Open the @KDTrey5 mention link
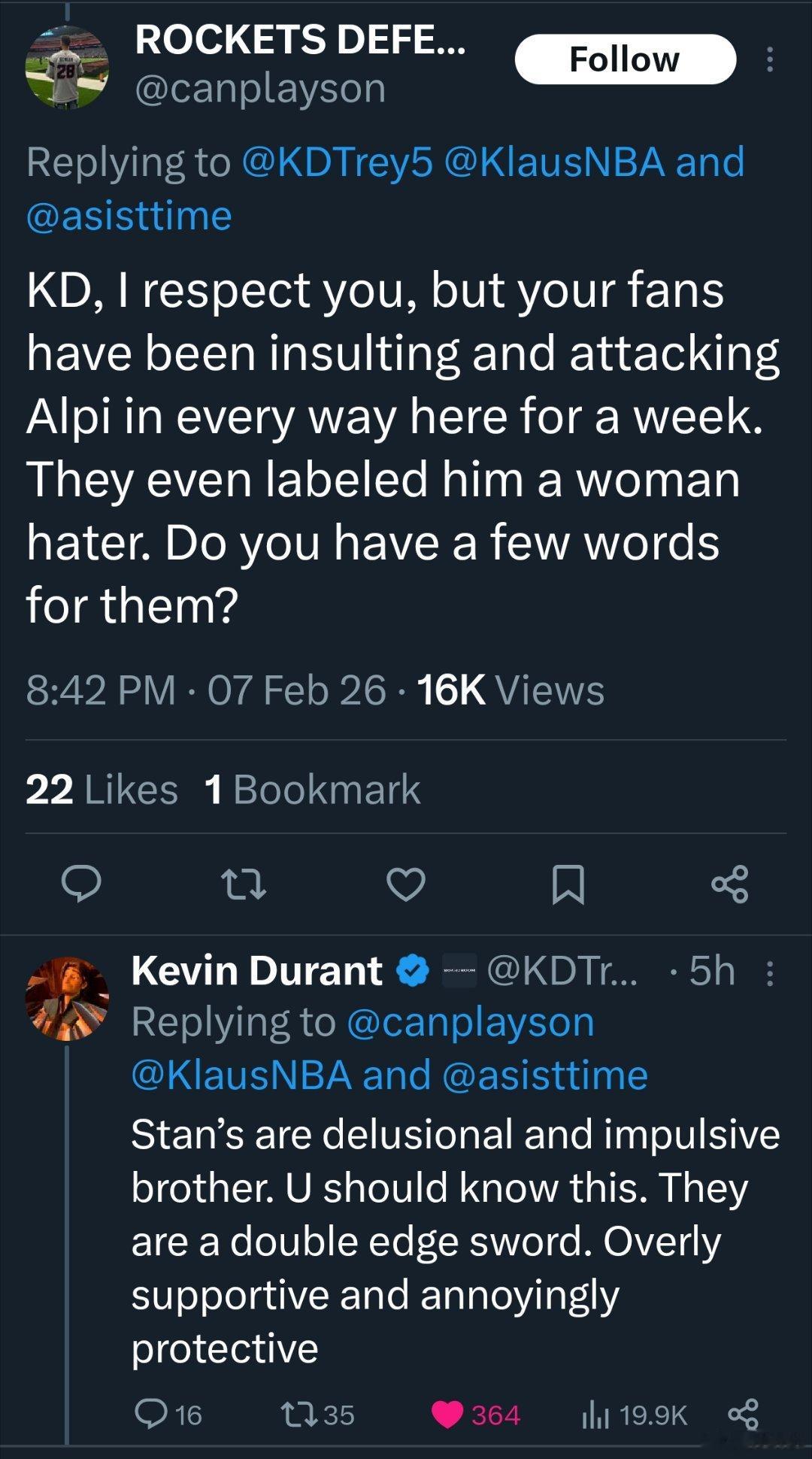812x1459 pixels. (x=338, y=162)
